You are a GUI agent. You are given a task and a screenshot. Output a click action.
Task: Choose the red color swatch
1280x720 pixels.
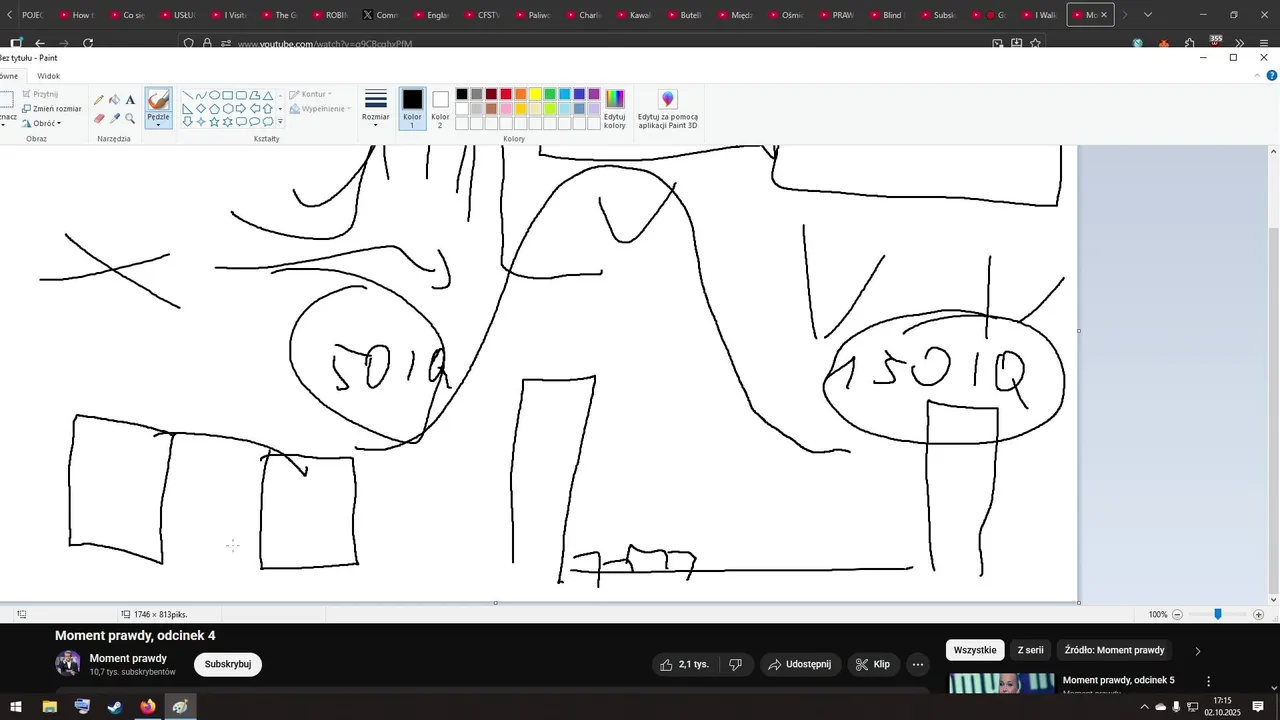coord(506,94)
